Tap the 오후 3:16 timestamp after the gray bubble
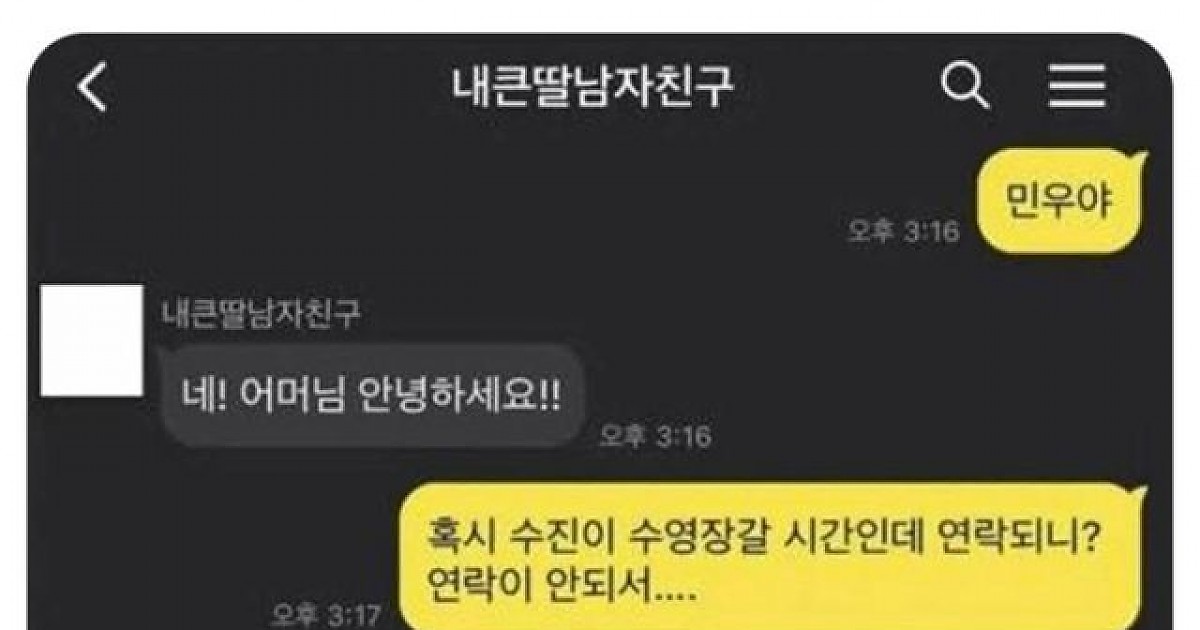This screenshot has height=630, width=1200. tap(655, 436)
